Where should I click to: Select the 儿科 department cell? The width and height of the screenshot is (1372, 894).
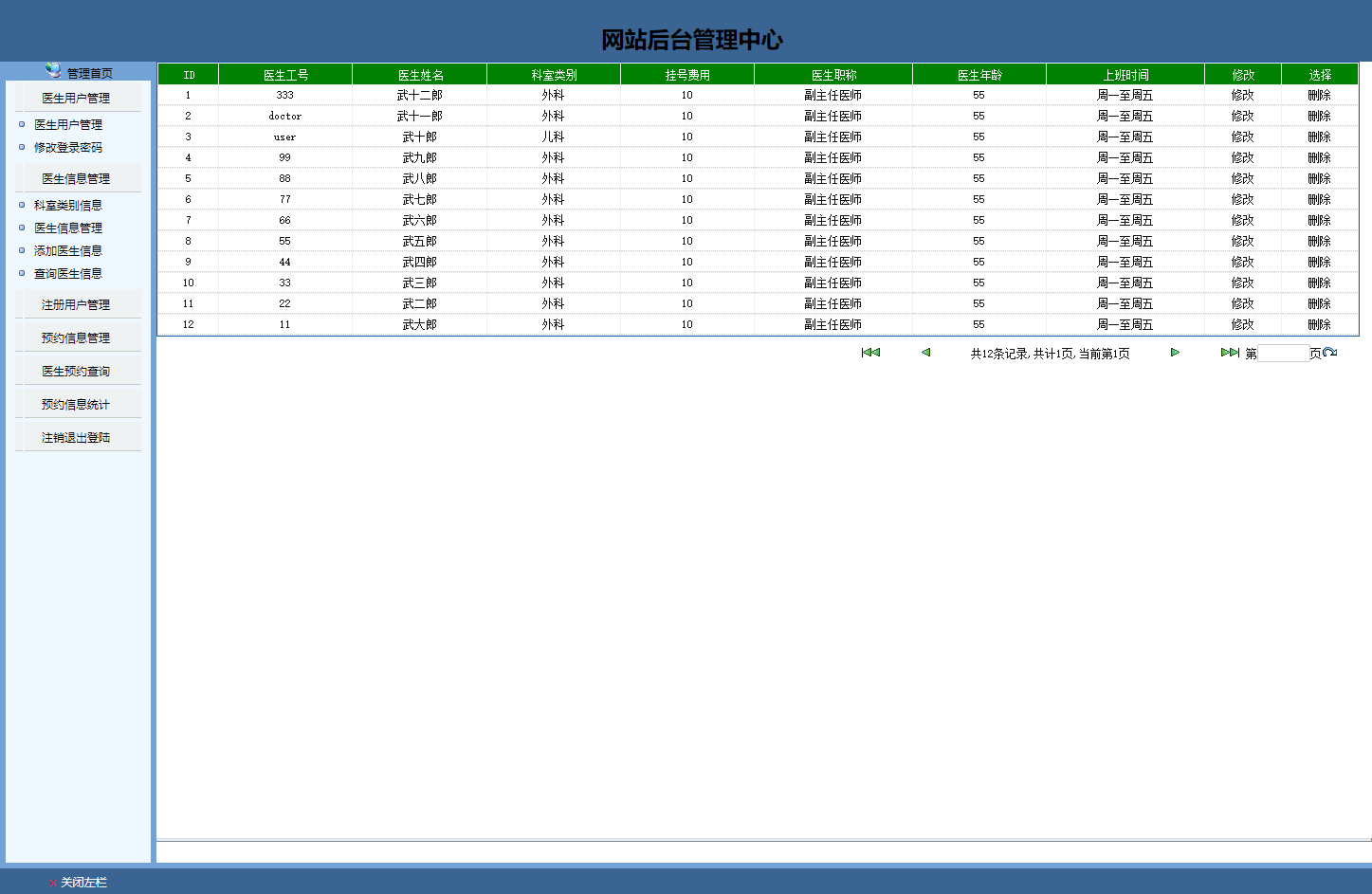pyautogui.click(x=553, y=137)
